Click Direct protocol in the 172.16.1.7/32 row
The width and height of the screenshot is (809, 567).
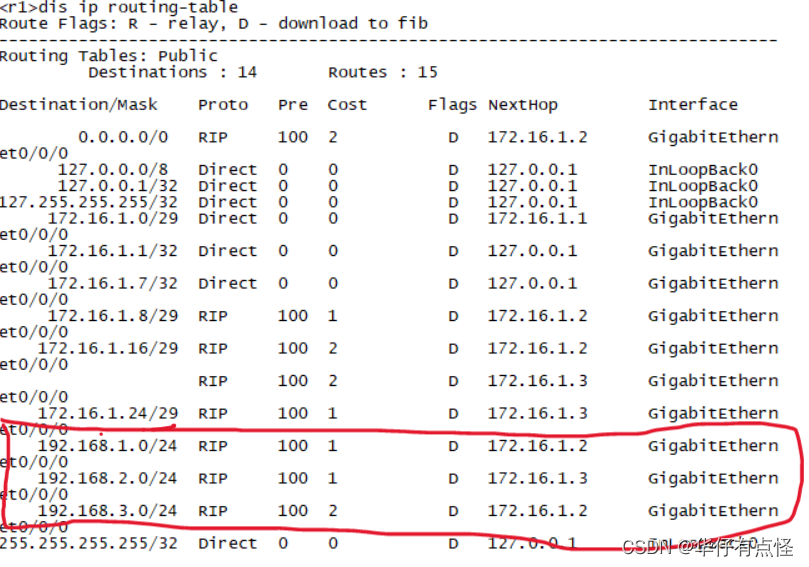(228, 283)
